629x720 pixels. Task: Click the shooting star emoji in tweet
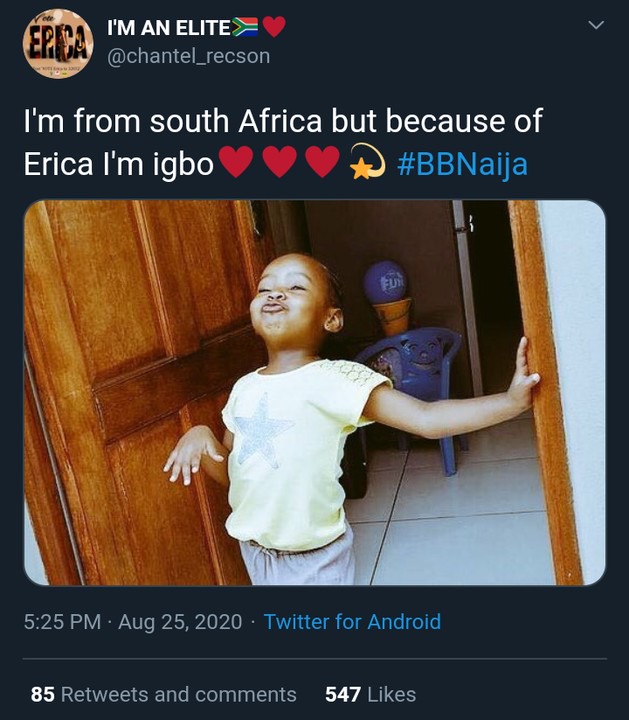click(367, 161)
